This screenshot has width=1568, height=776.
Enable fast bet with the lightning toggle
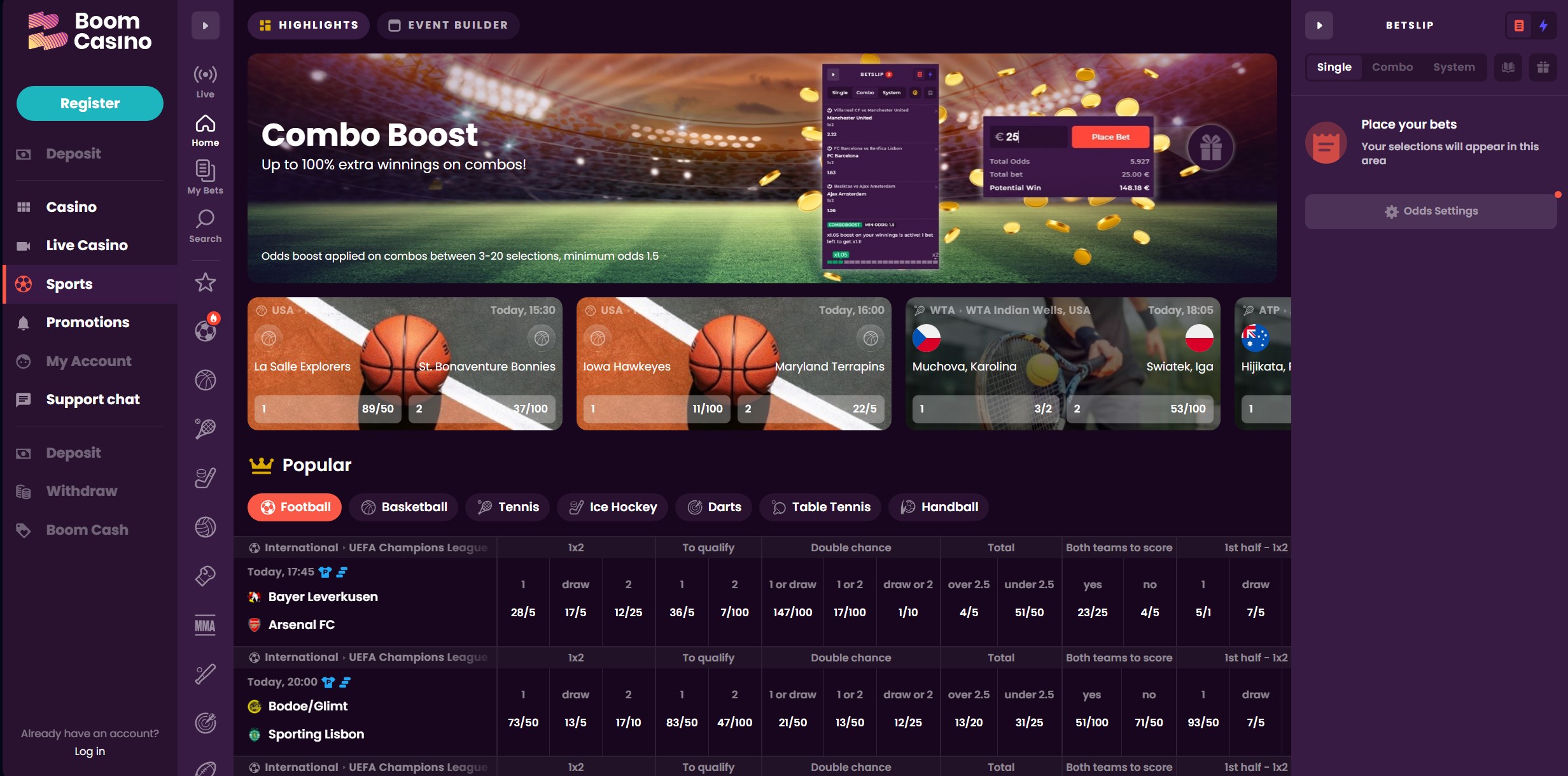1544,25
